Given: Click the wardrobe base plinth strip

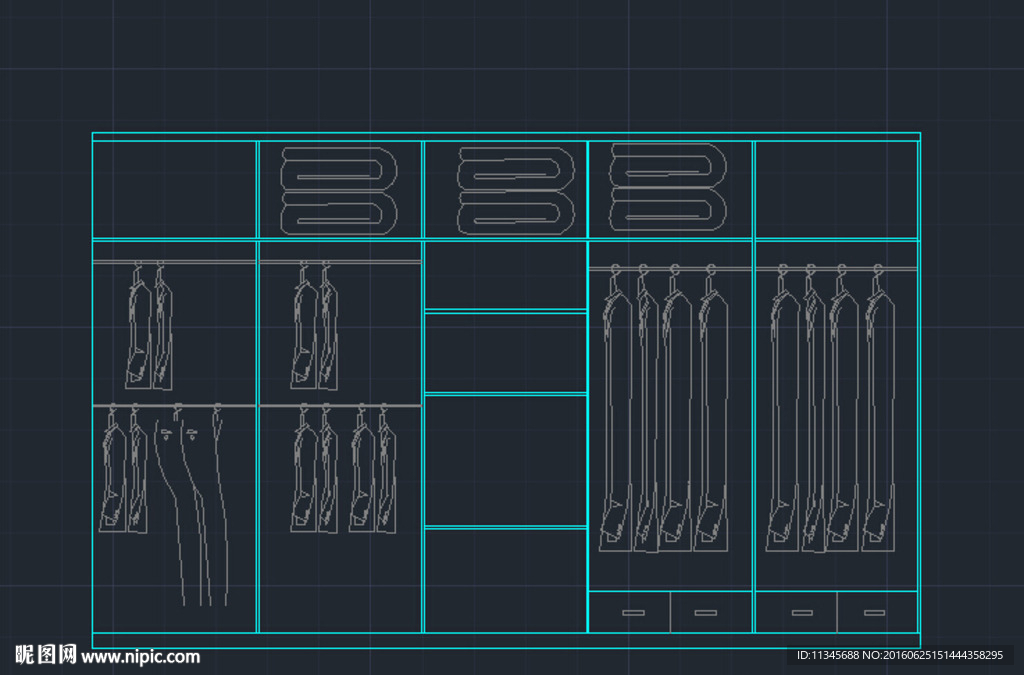Looking at the screenshot, I should coord(506,641).
